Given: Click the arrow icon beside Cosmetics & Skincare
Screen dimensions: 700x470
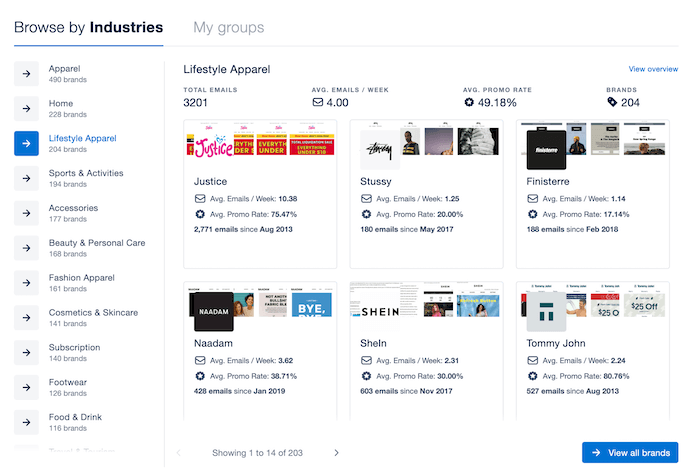Looking at the screenshot, I should pos(26,318).
